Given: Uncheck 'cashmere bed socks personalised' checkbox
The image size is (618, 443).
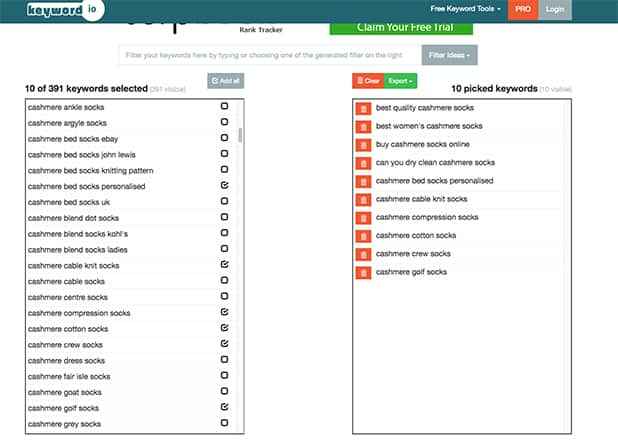Looking at the screenshot, I should pos(224,186).
